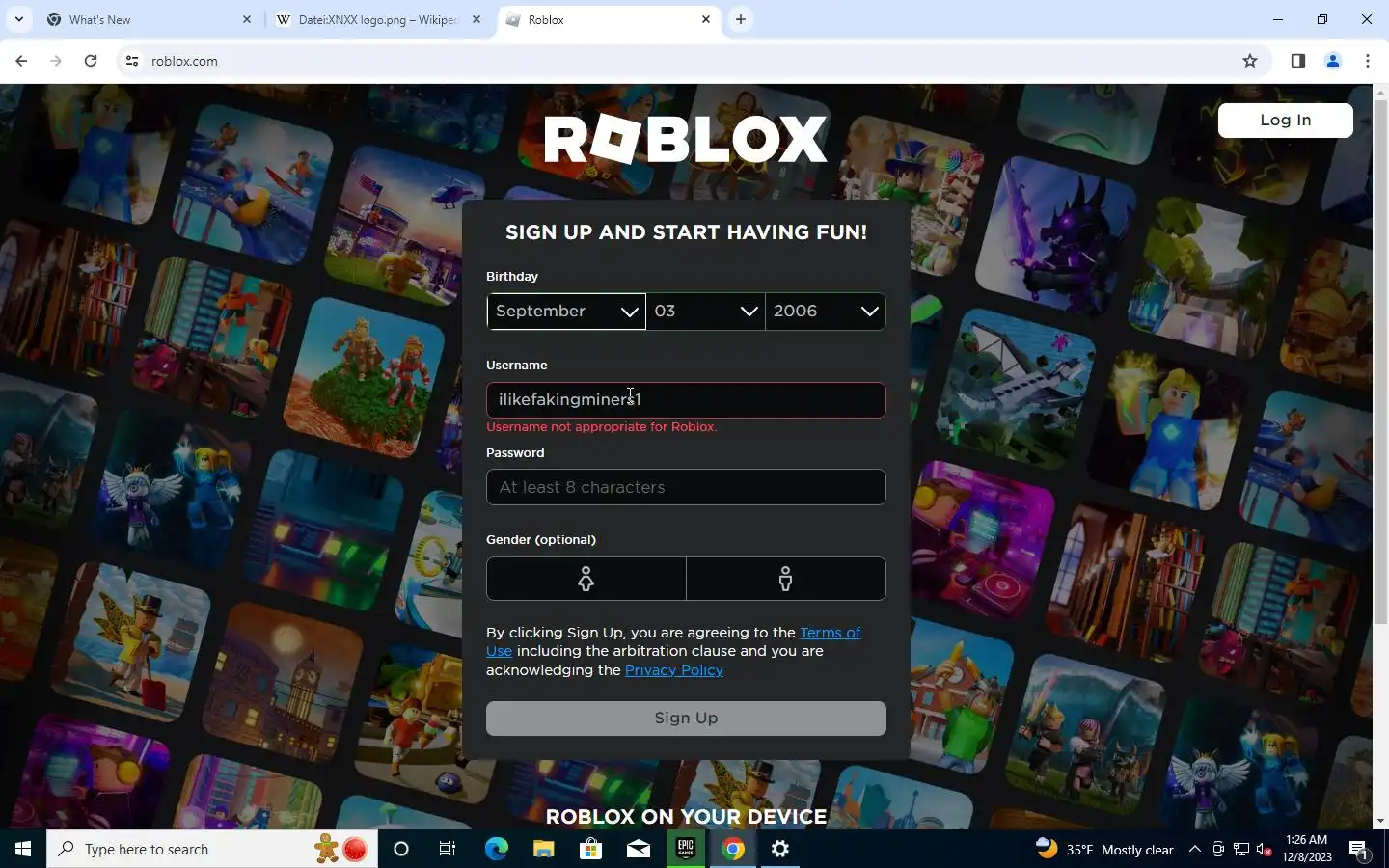Screen dimensions: 1389x868
Task: Open the birthday month dropdown
Action: [x=566, y=312]
